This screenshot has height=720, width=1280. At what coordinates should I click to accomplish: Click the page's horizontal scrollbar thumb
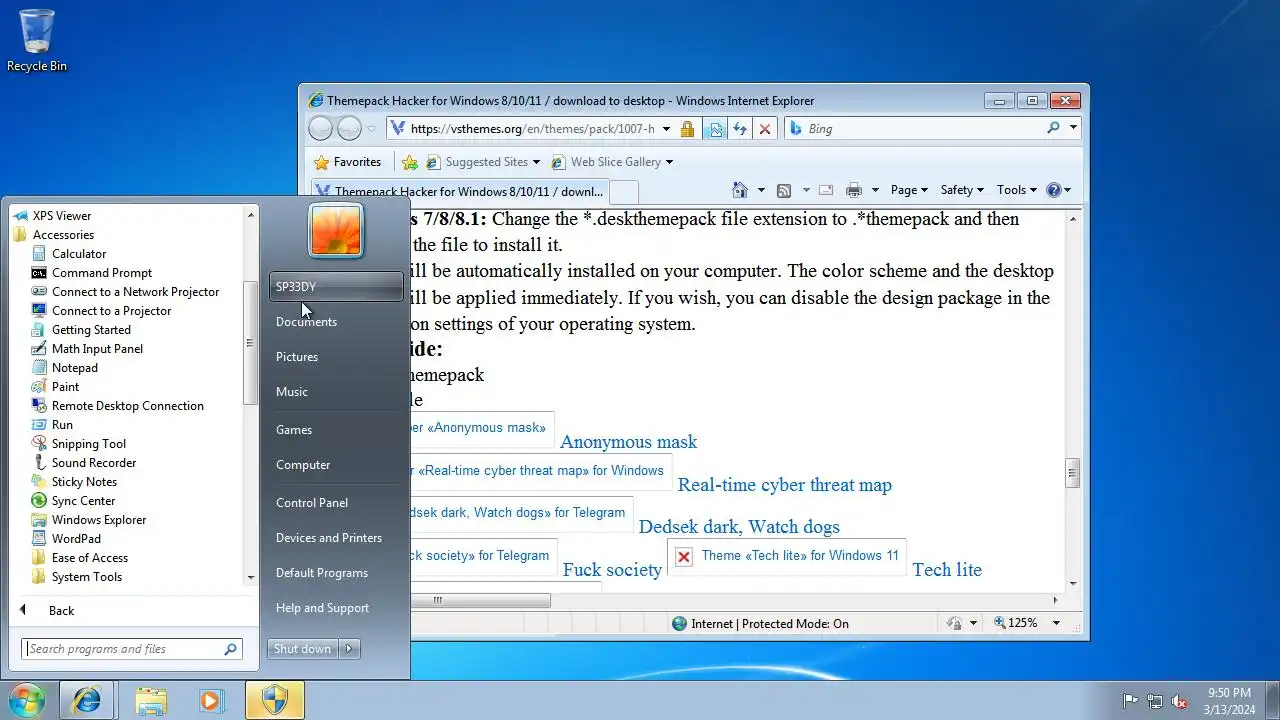tap(479, 600)
